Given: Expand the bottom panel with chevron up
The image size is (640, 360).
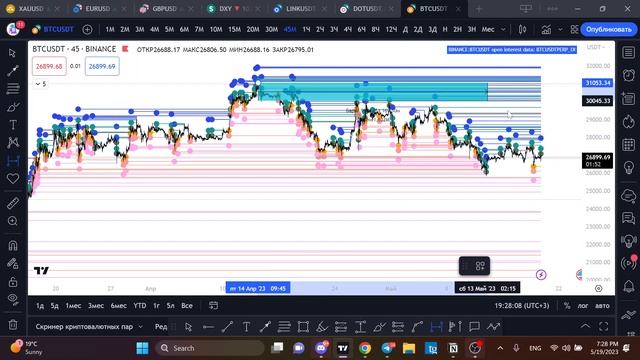Looking at the screenshot, I should point(585,326).
